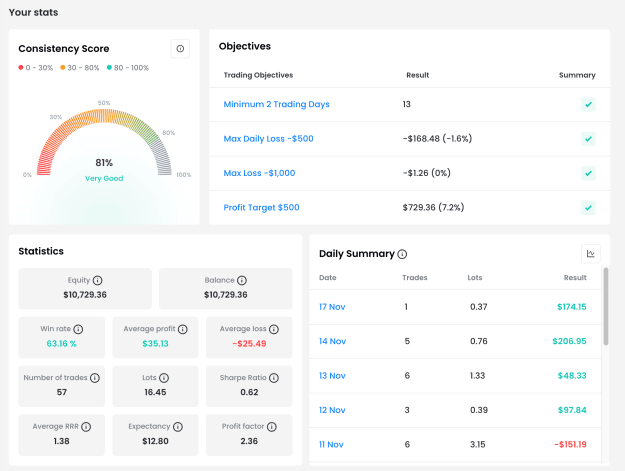Click the Average profit info icon
Image resolution: width=625 pixels, height=471 pixels.
tap(183, 329)
